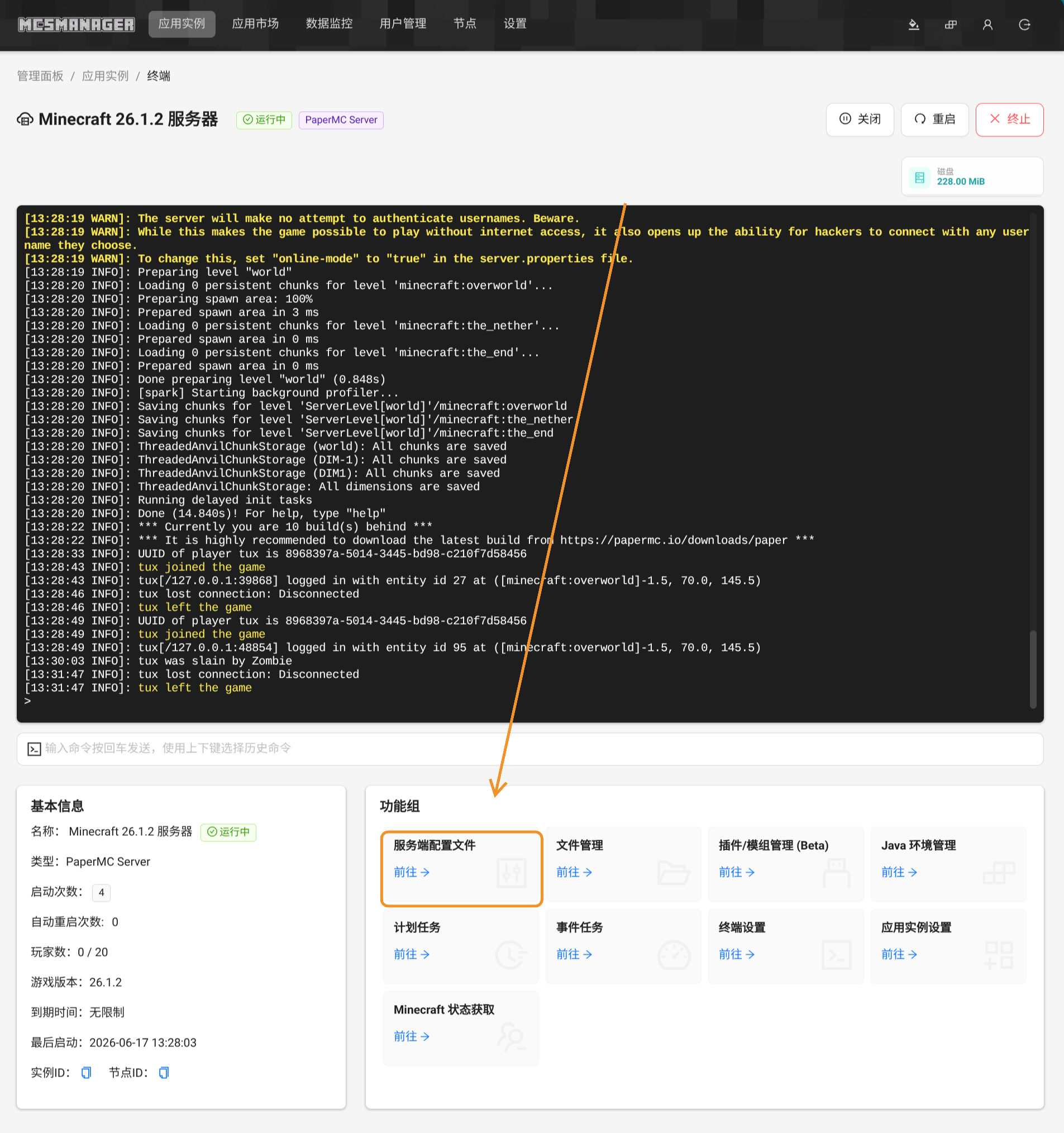This screenshot has height=1133, width=1064.
Task: Open 文件管理 前往 link
Action: [574, 872]
